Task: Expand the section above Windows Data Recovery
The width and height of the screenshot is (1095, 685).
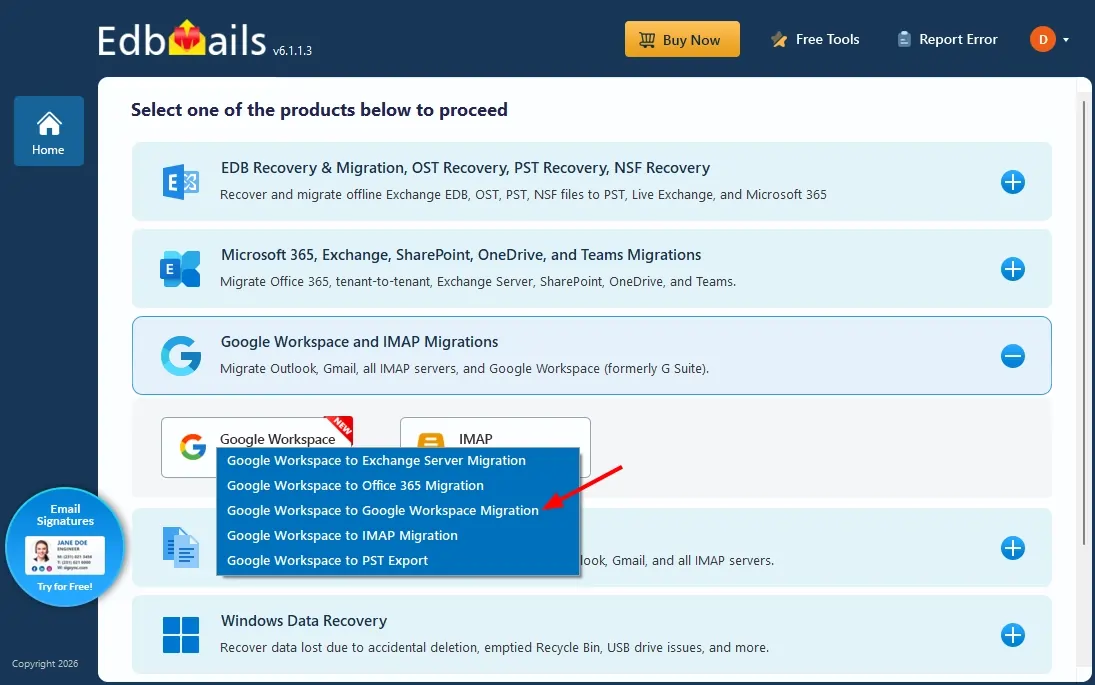Action: click(x=1013, y=548)
